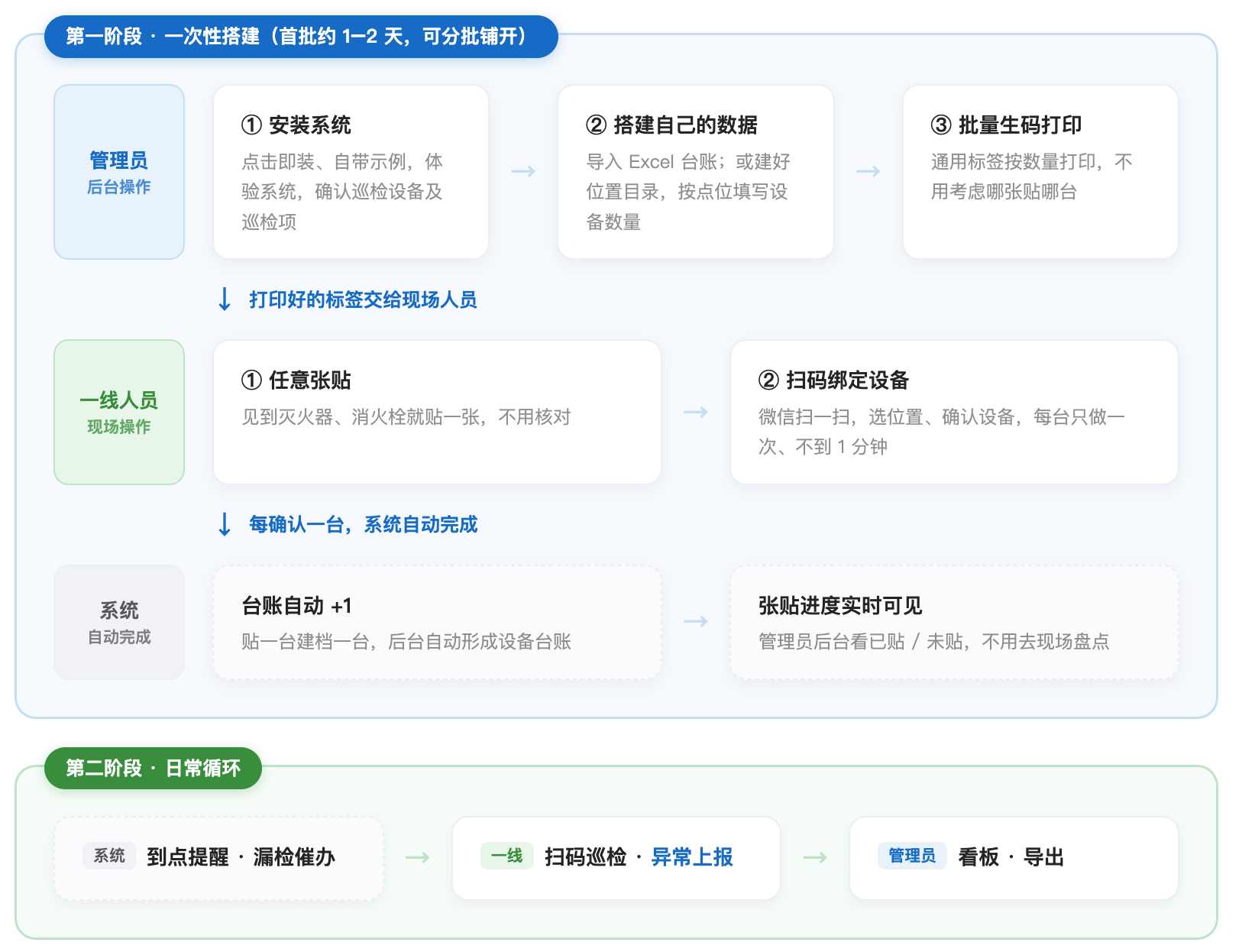The image size is (1242, 952).
Task: Click description starting 微信扫一扫，选位置
Action: point(941,432)
